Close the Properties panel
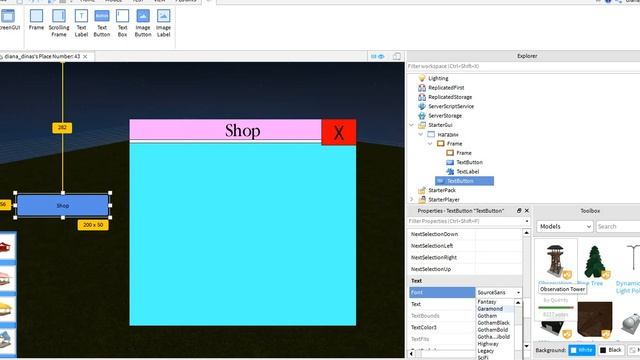 coord(527,211)
